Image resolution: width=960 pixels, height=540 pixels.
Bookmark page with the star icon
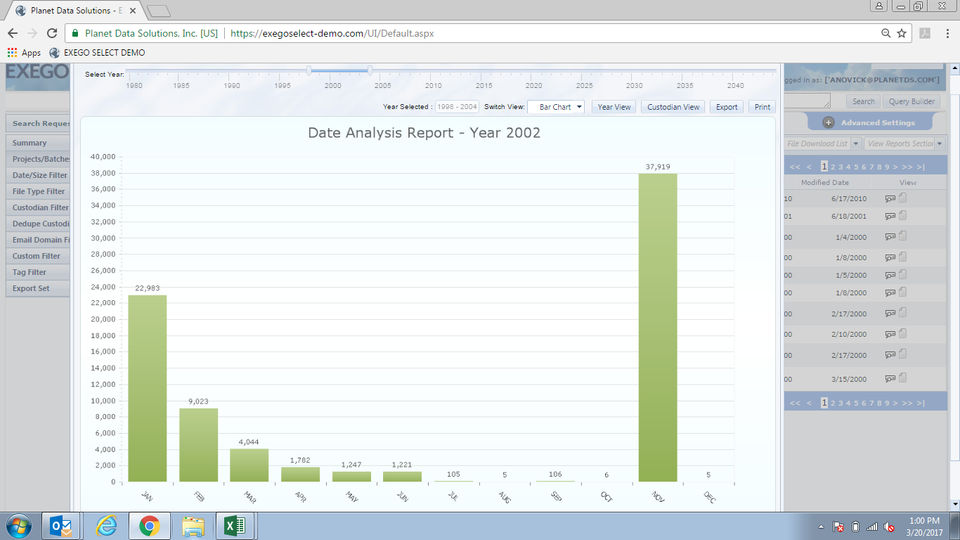pyautogui.click(x=902, y=33)
